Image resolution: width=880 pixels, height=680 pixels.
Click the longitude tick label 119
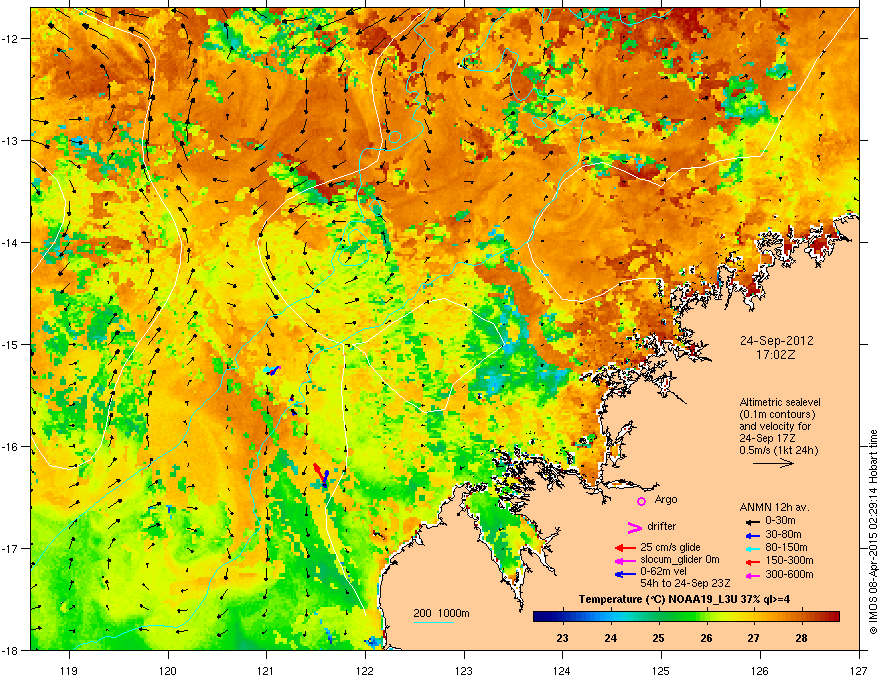[x=69, y=670]
